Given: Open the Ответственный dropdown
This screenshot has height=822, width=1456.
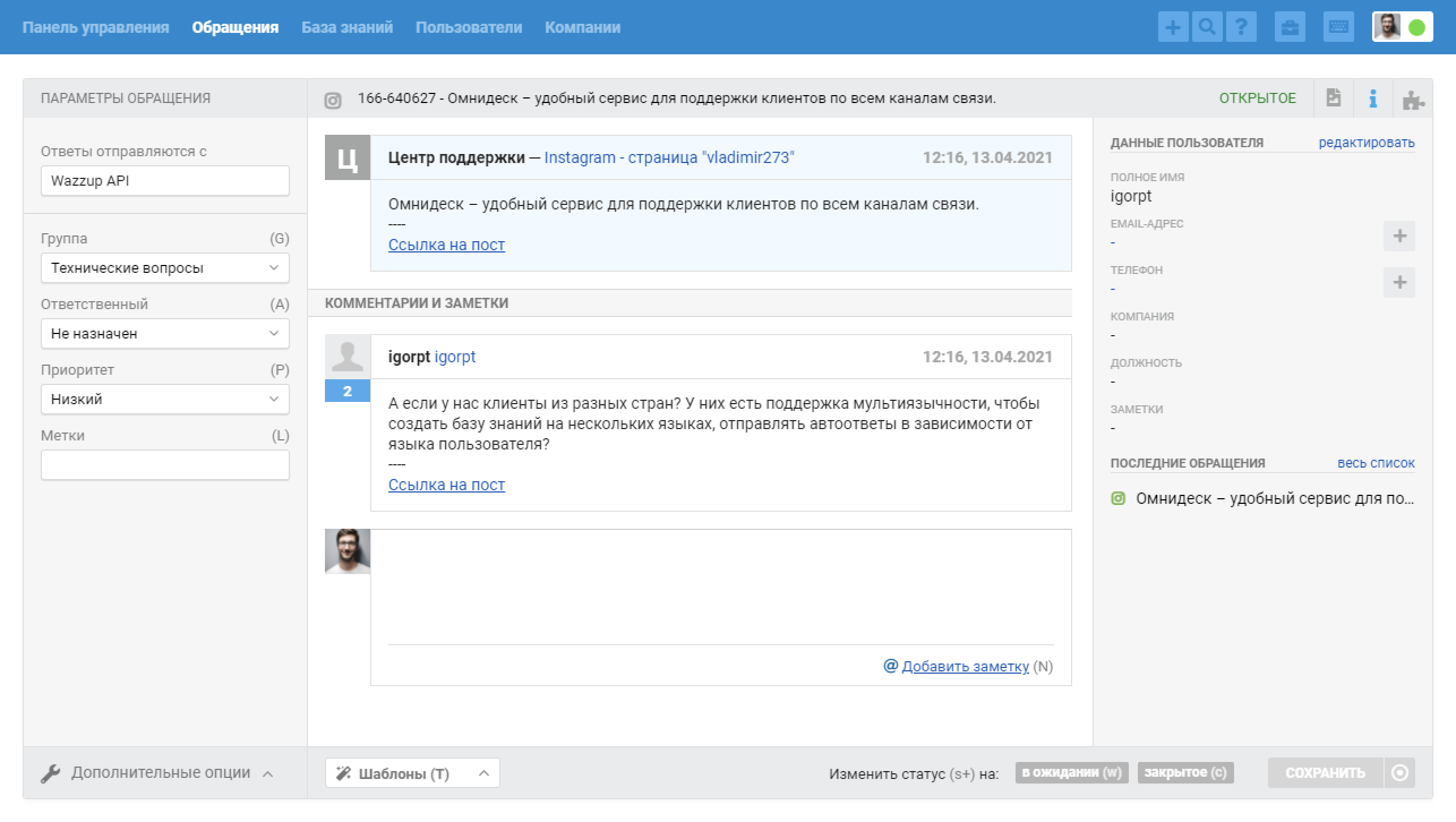Looking at the screenshot, I should pos(165,333).
